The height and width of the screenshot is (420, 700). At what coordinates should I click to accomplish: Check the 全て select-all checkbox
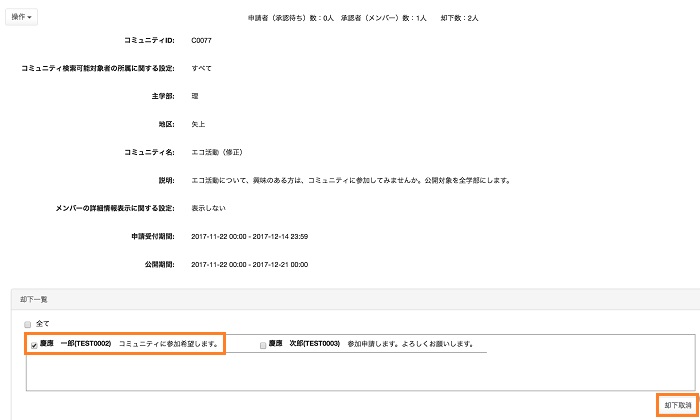tap(28, 324)
